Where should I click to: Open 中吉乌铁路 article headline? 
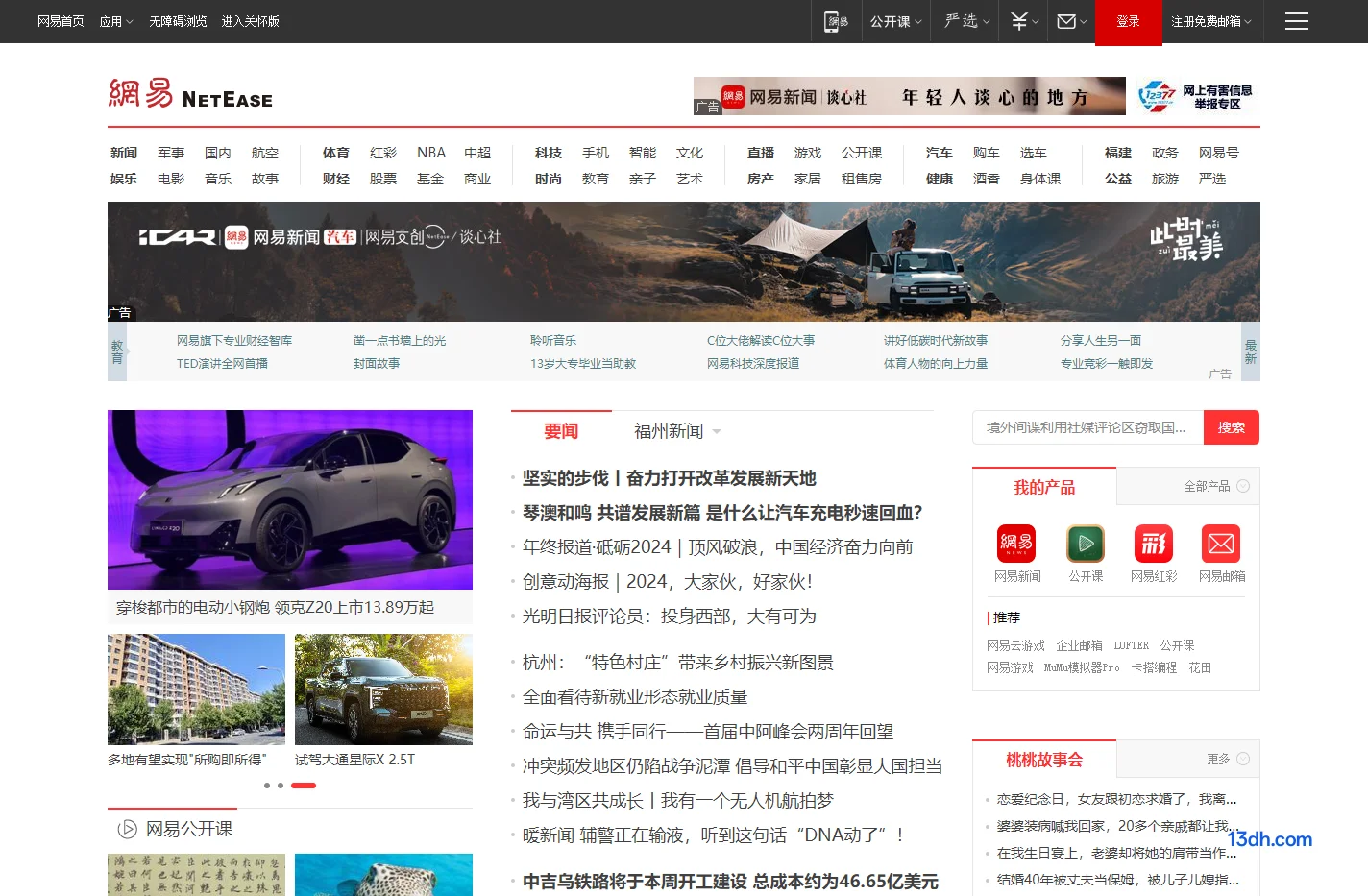coord(730,882)
